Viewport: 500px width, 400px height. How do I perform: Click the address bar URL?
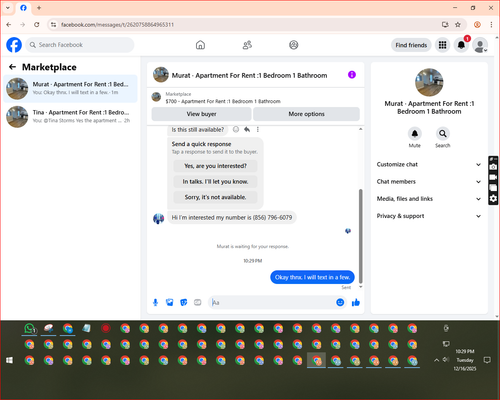[x=117, y=25]
